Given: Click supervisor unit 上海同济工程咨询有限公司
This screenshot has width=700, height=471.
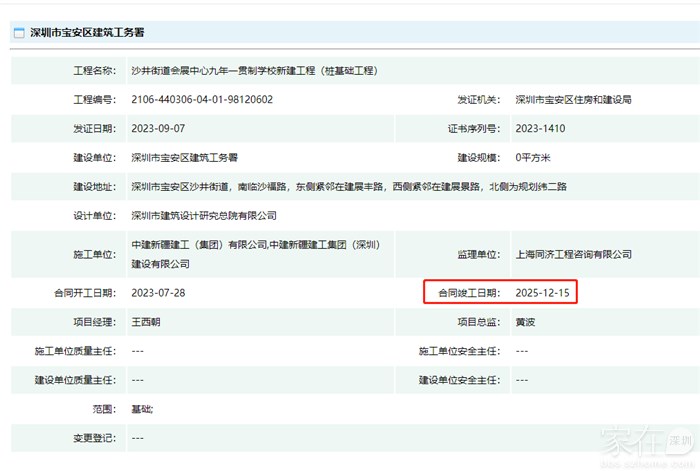Looking at the screenshot, I should pyautogui.click(x=573, y=254).
